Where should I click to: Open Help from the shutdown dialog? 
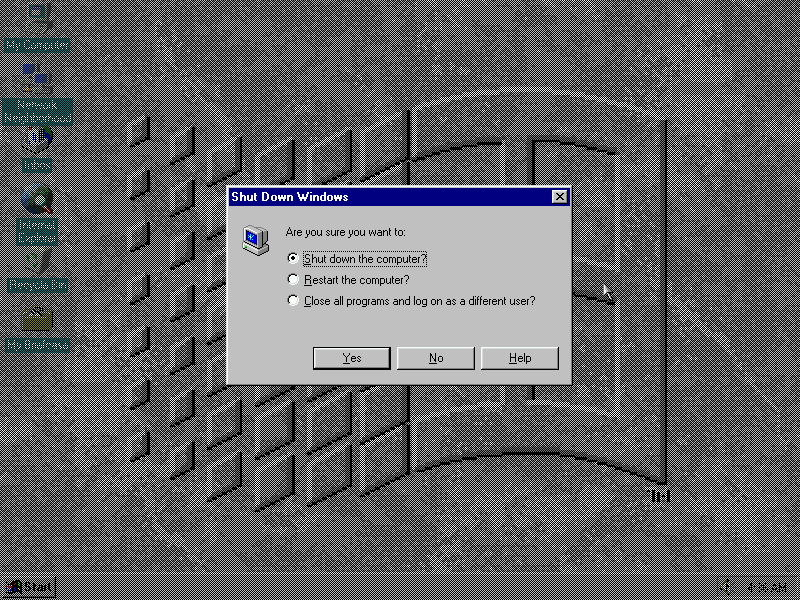pyautogui.click(x=520, y=358)
